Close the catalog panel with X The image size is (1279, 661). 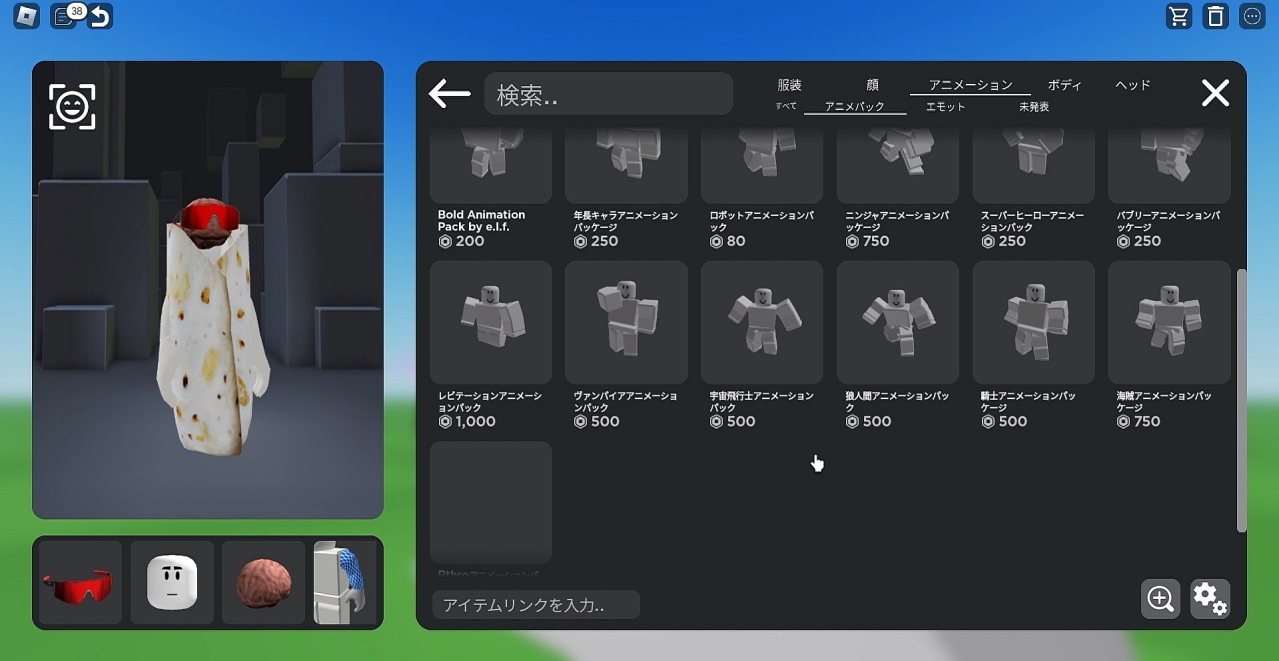point(1215,93)
